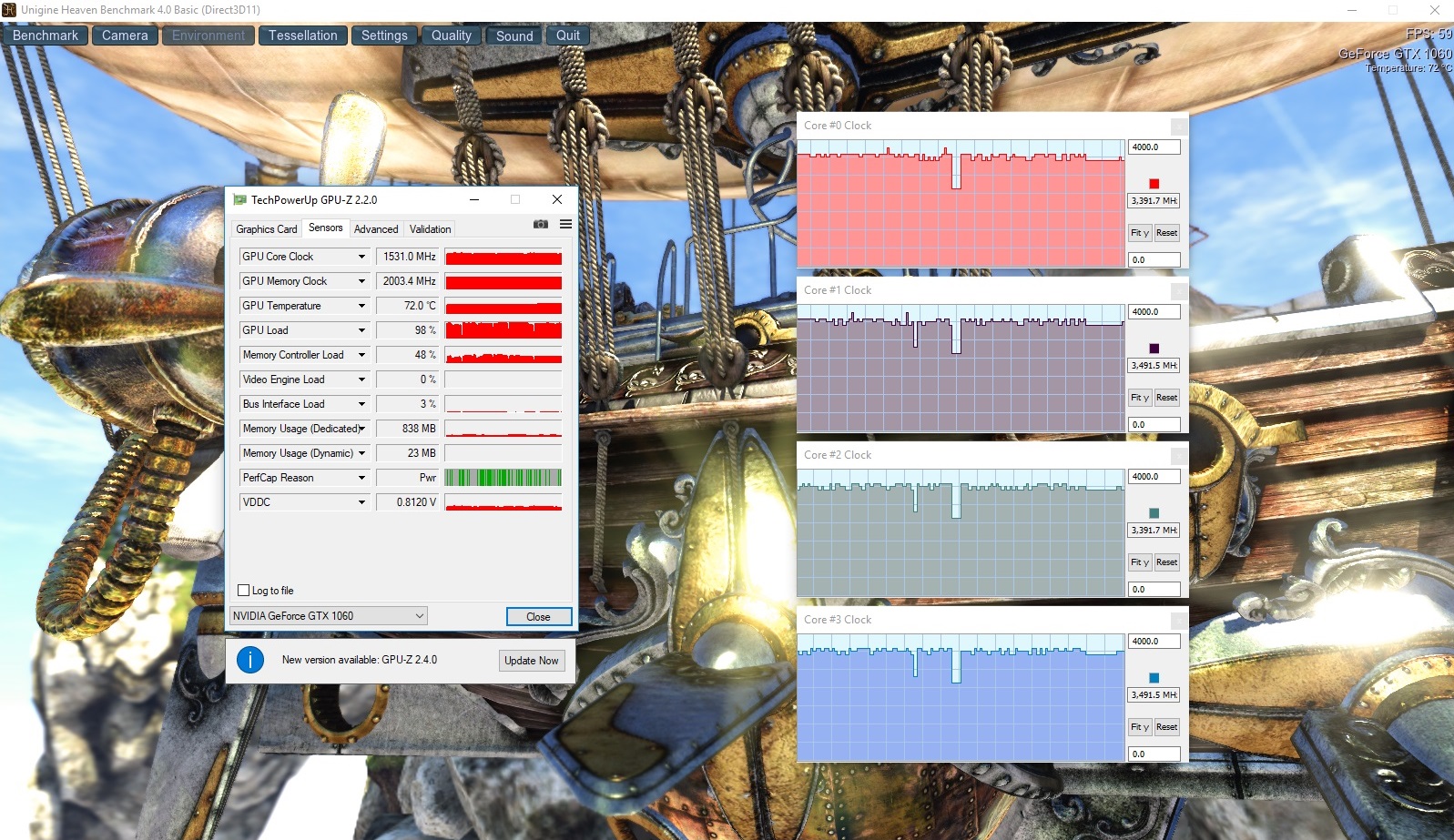1454x840 pixels.
Task: Close the GPU-Z window with the X
Action: pos(557,199)
